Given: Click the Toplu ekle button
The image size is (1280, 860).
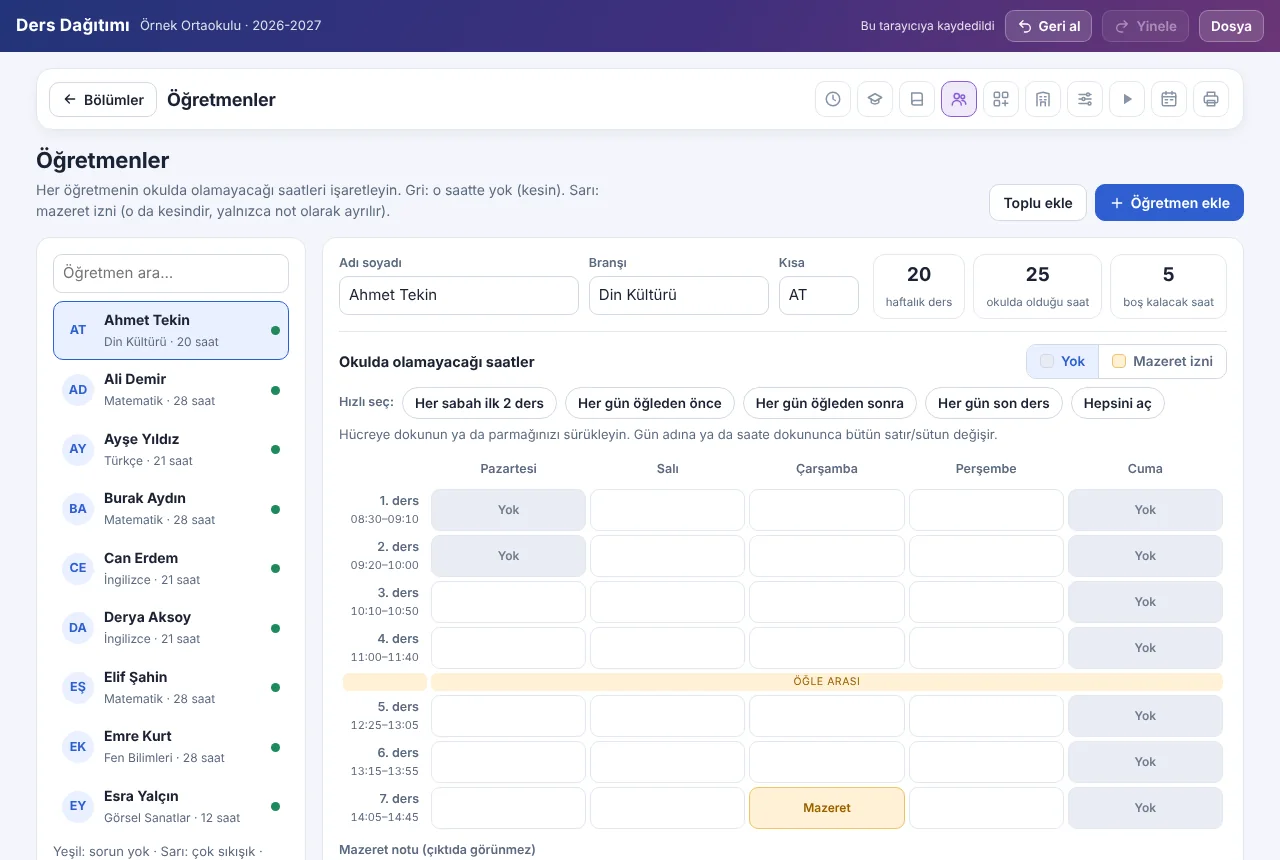Looking at the screenshot, I should tap(1038, 202).
